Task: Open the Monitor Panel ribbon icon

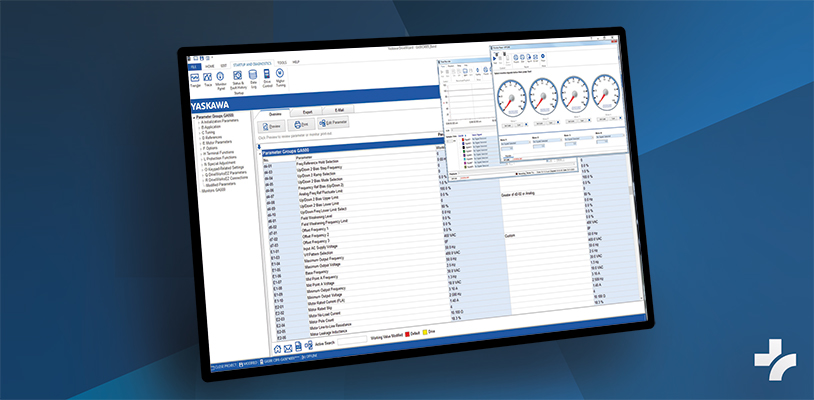Action: point(220,80)
